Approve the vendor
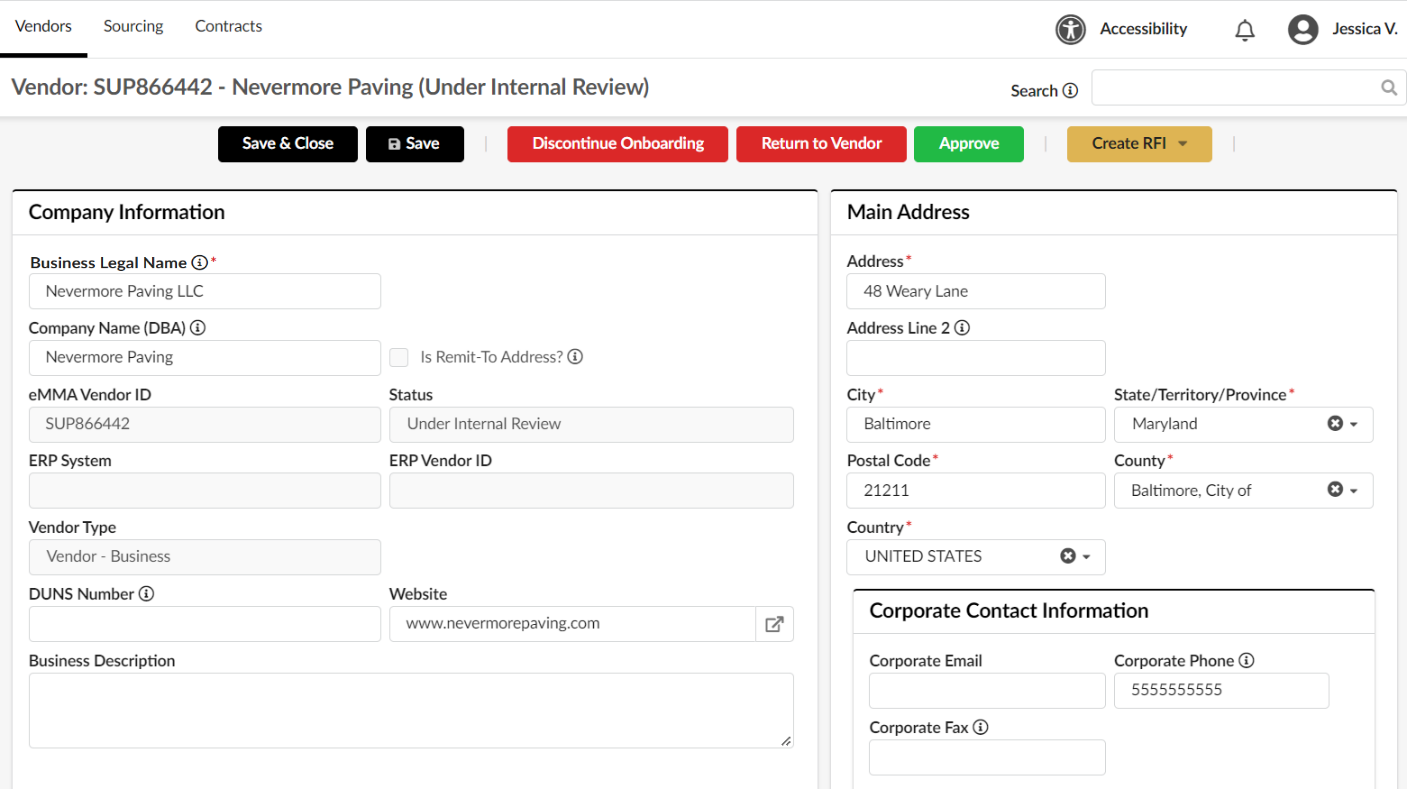1407x789 pixels. tap(969, 144)
